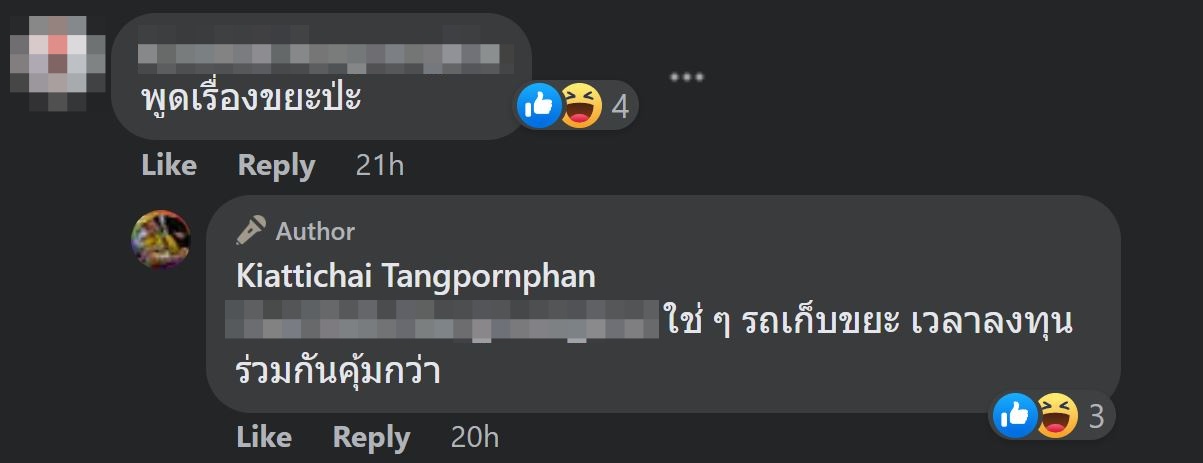This screenshot has width=1203, height=463.
Task: View the reaction count of 4
Action: coord(620,106)
